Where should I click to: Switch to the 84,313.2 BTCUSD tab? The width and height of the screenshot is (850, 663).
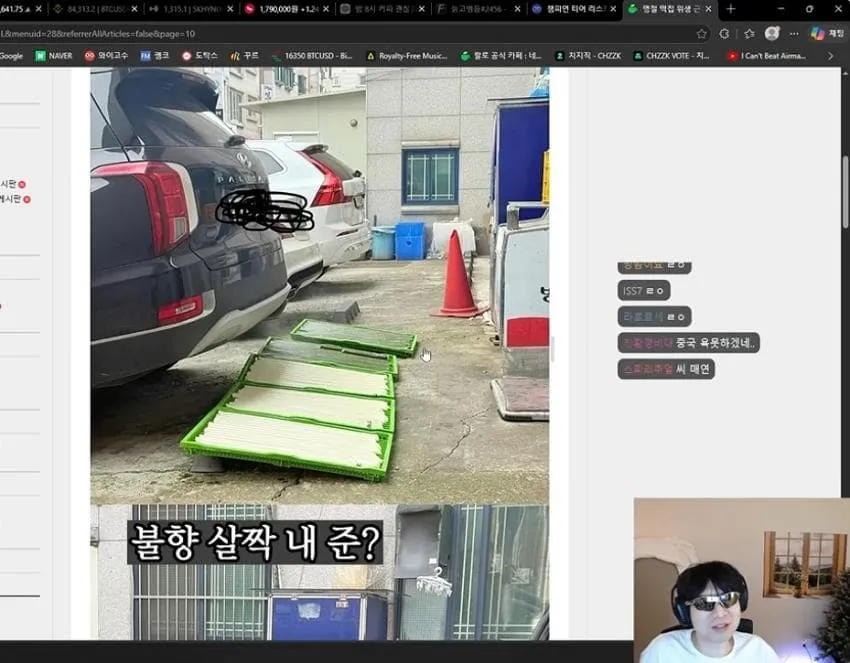pos(96,9)
